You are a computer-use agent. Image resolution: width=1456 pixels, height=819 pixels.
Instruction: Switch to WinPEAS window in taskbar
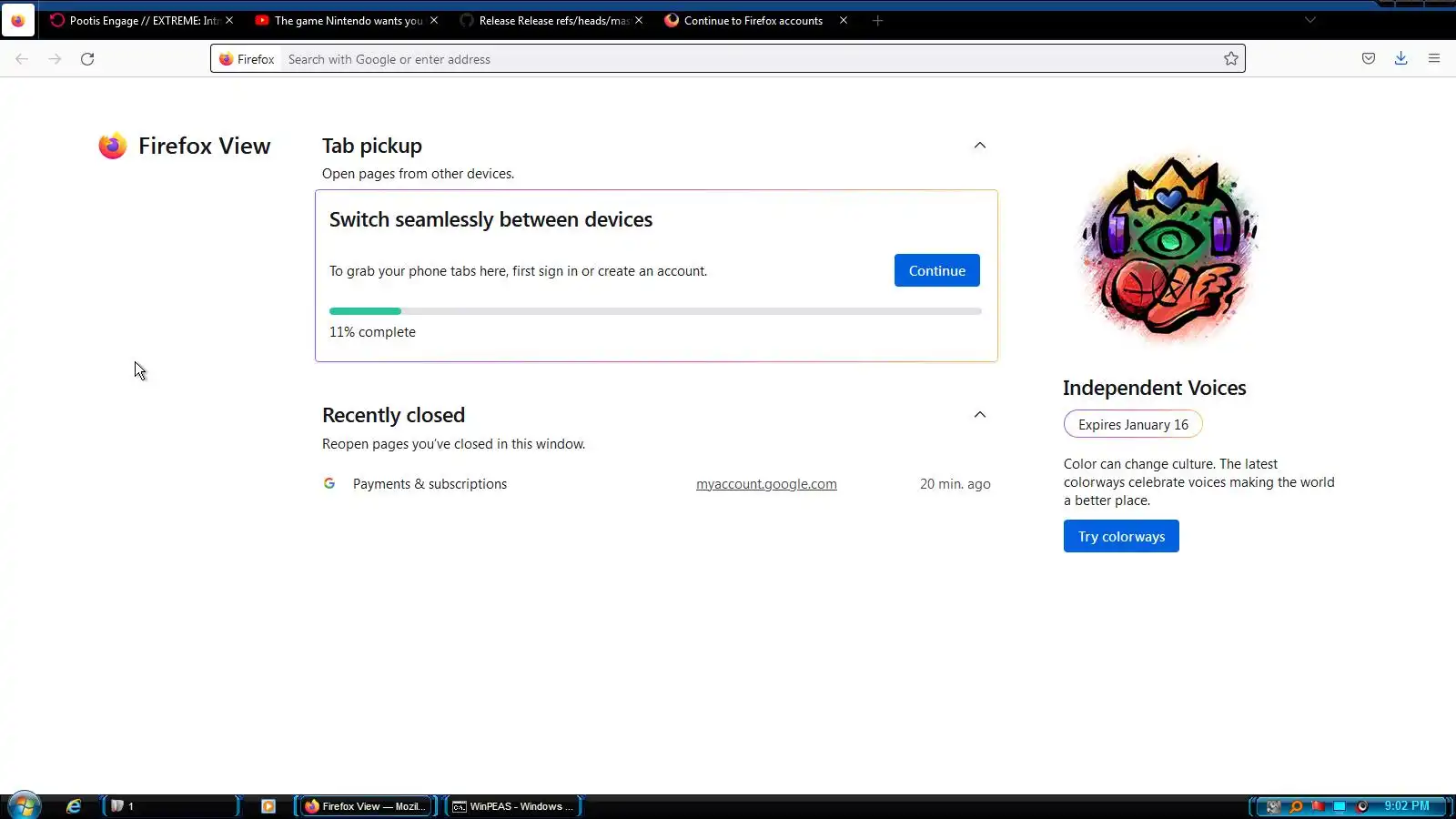coord(514,806)
